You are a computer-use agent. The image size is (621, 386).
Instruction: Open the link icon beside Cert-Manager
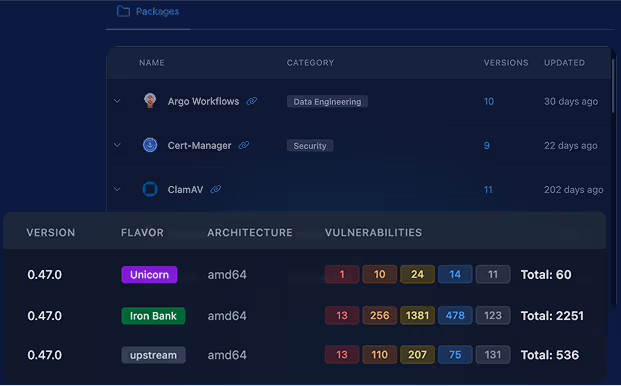click(x=244, y=145)
